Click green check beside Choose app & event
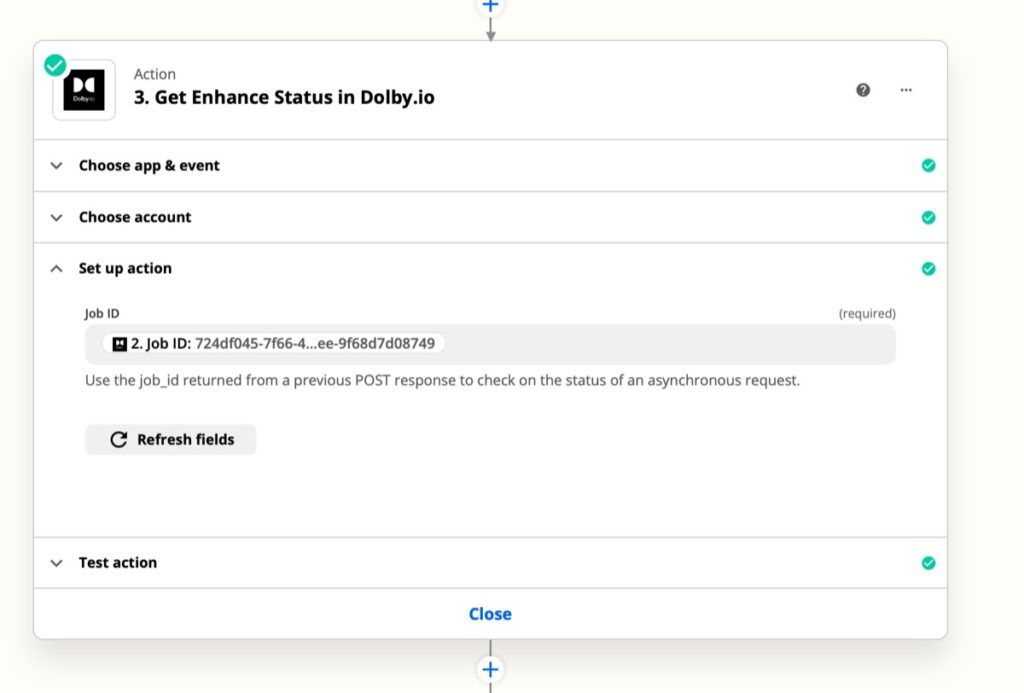1024x693 pixels. click(928, 165)
